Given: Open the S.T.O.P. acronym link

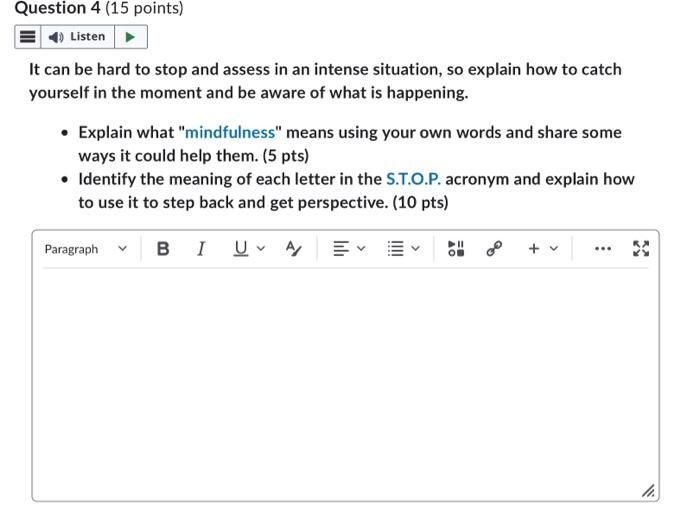Looking at the screenshot, I should (413, 179).
